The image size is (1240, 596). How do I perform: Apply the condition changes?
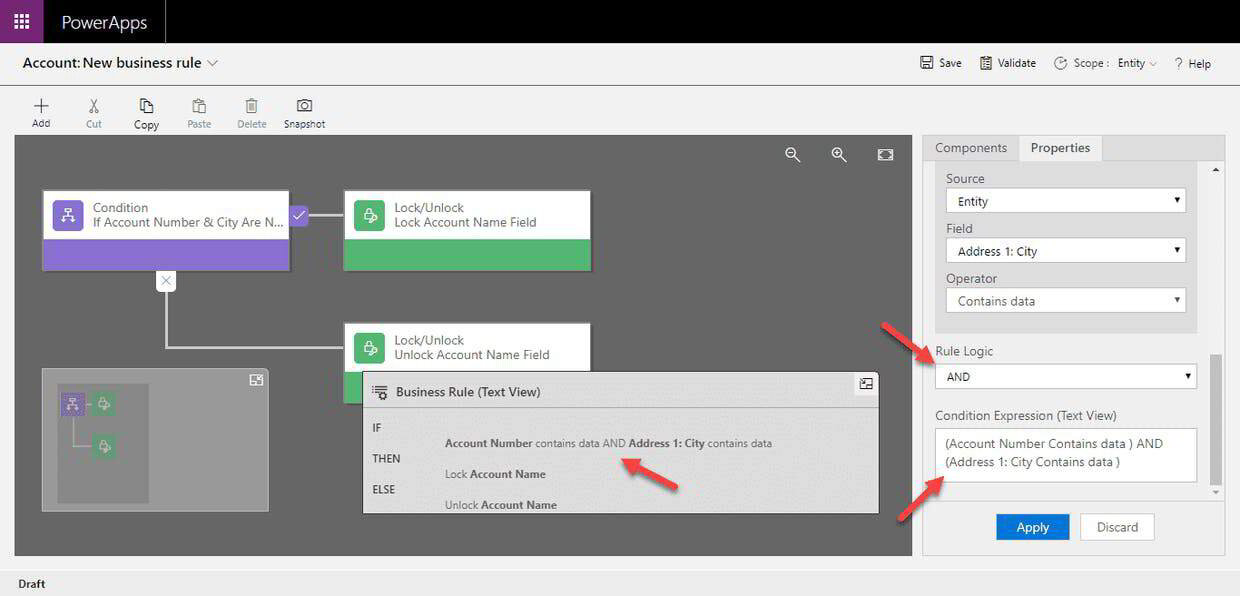1032,527
